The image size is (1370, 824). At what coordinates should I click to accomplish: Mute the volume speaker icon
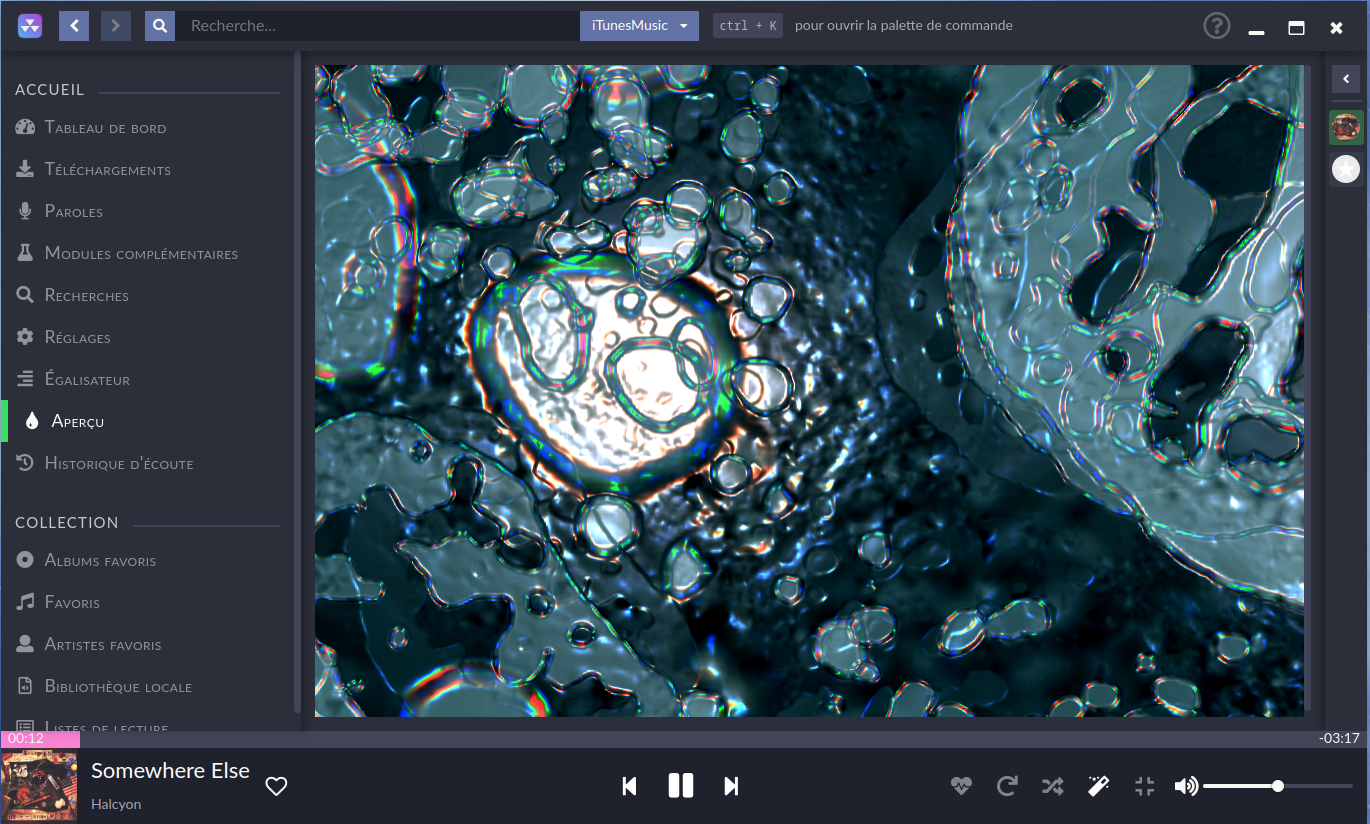[1186, 786]
